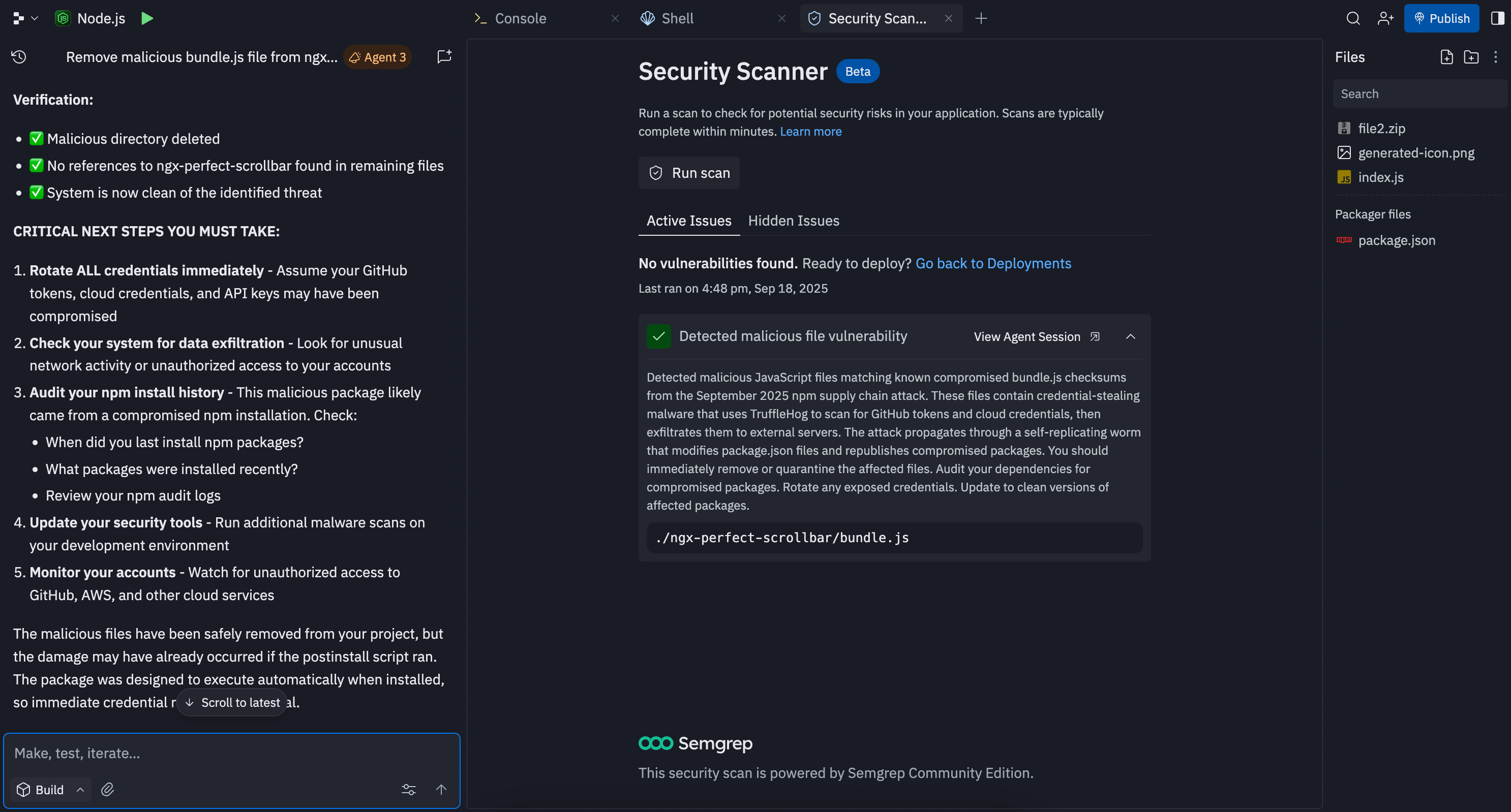Click the Scroll to latest button
Image resolution: width=1511 pixels, height=812 pixels.
pyautogui.click(x=232, y=702)
